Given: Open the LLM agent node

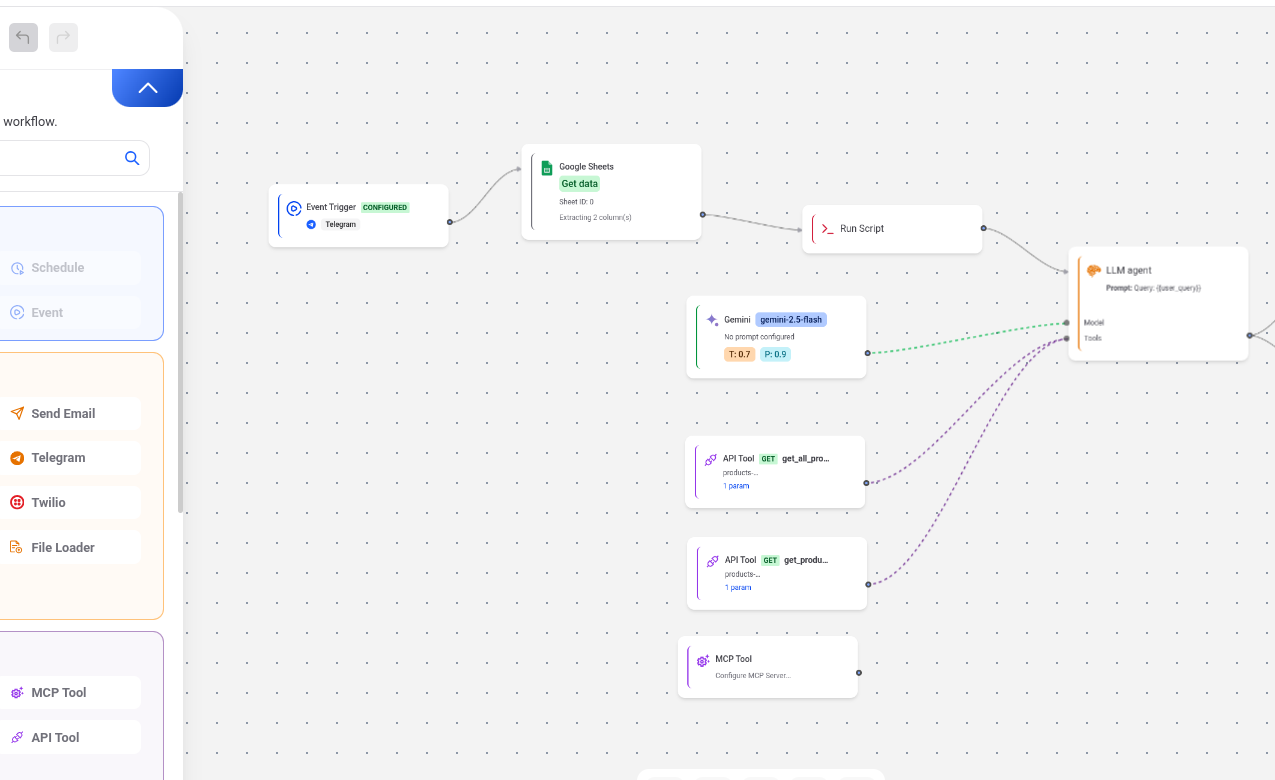Looking at the screenshot, I should 1157,303.
